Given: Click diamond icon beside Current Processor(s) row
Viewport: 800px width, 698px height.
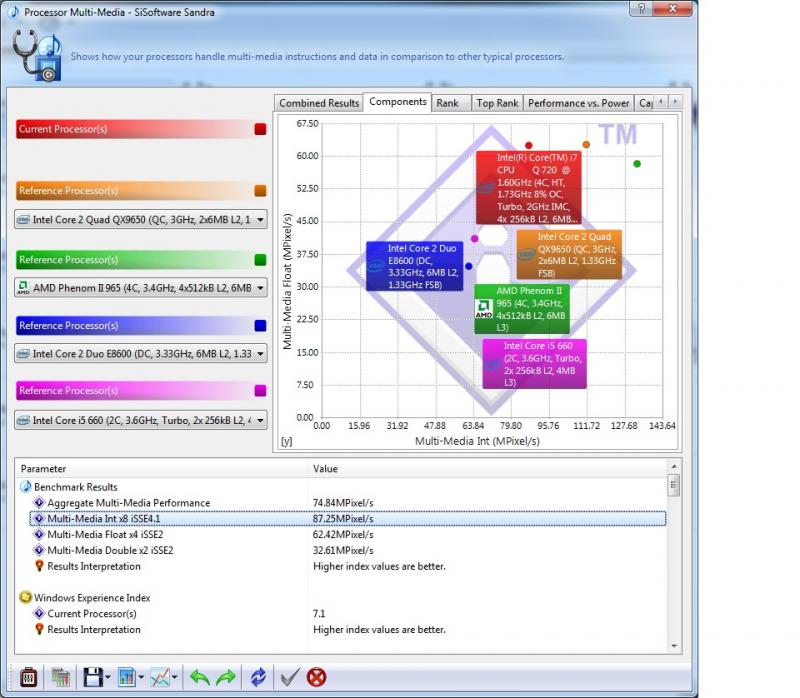Looking at the screenshot, I should [39, 613].
